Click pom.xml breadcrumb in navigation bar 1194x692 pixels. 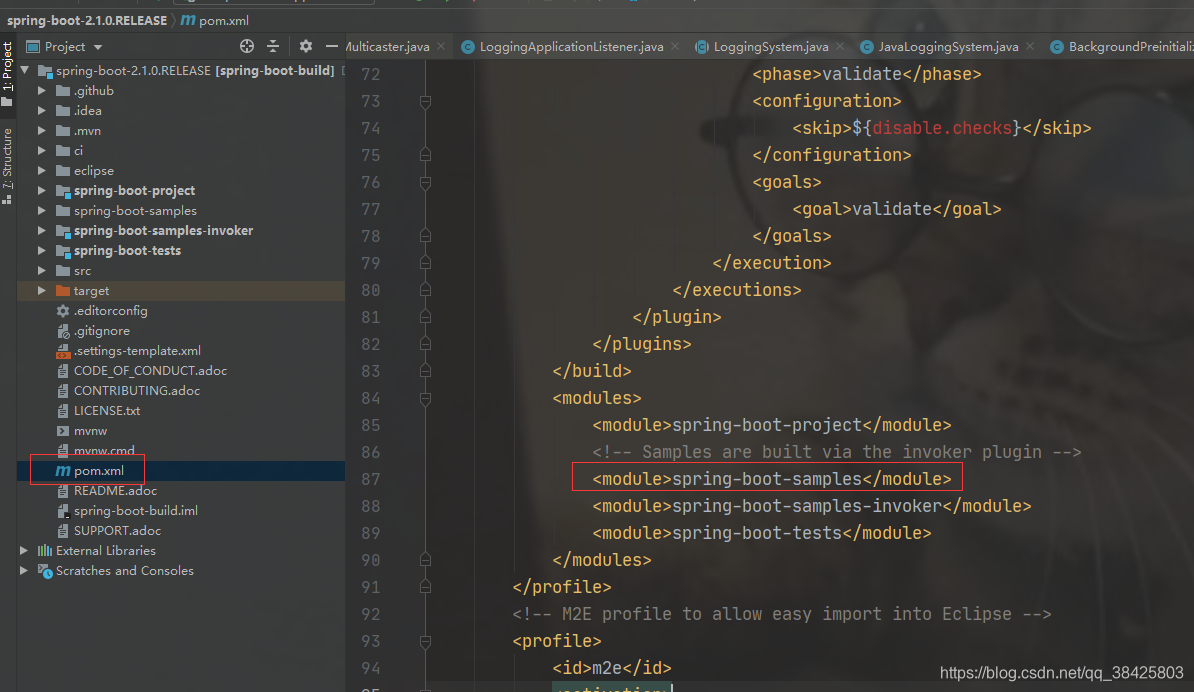click(224, 21)
